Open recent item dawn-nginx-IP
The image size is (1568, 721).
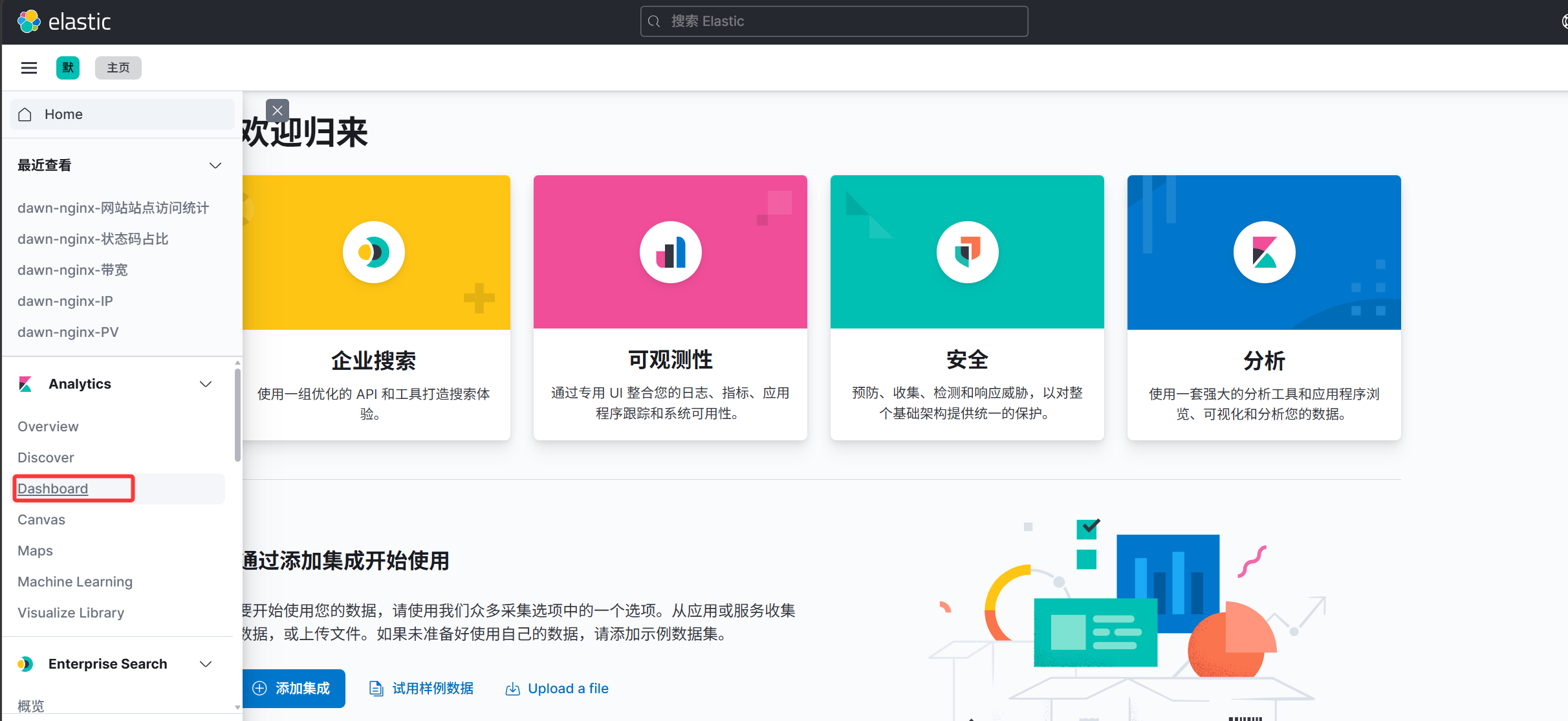pyautogui.click(x=65, y=301)
